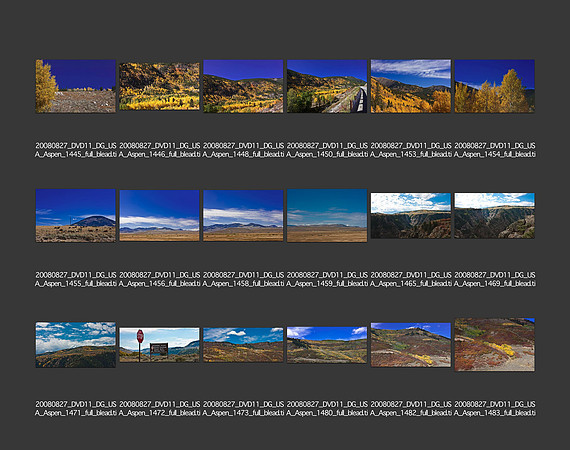This screenshot has width=570, height=450.
Task: Click the filename label ending Aspen_1445_full_bleed
Action: point(76,150)
